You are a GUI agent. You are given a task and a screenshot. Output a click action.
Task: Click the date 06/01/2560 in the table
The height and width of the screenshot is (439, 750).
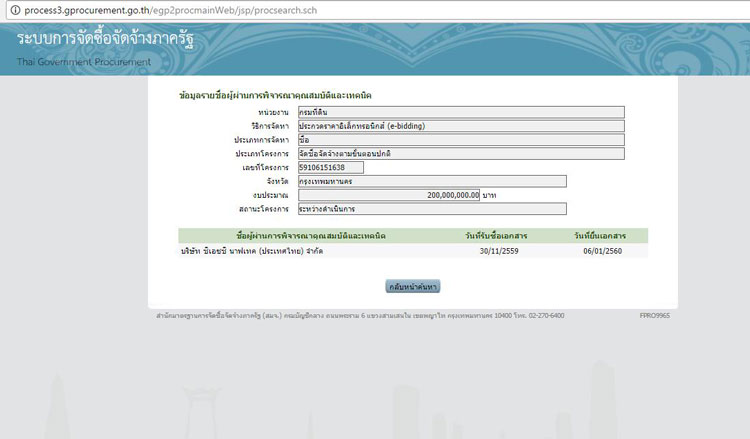coord(602,251)
